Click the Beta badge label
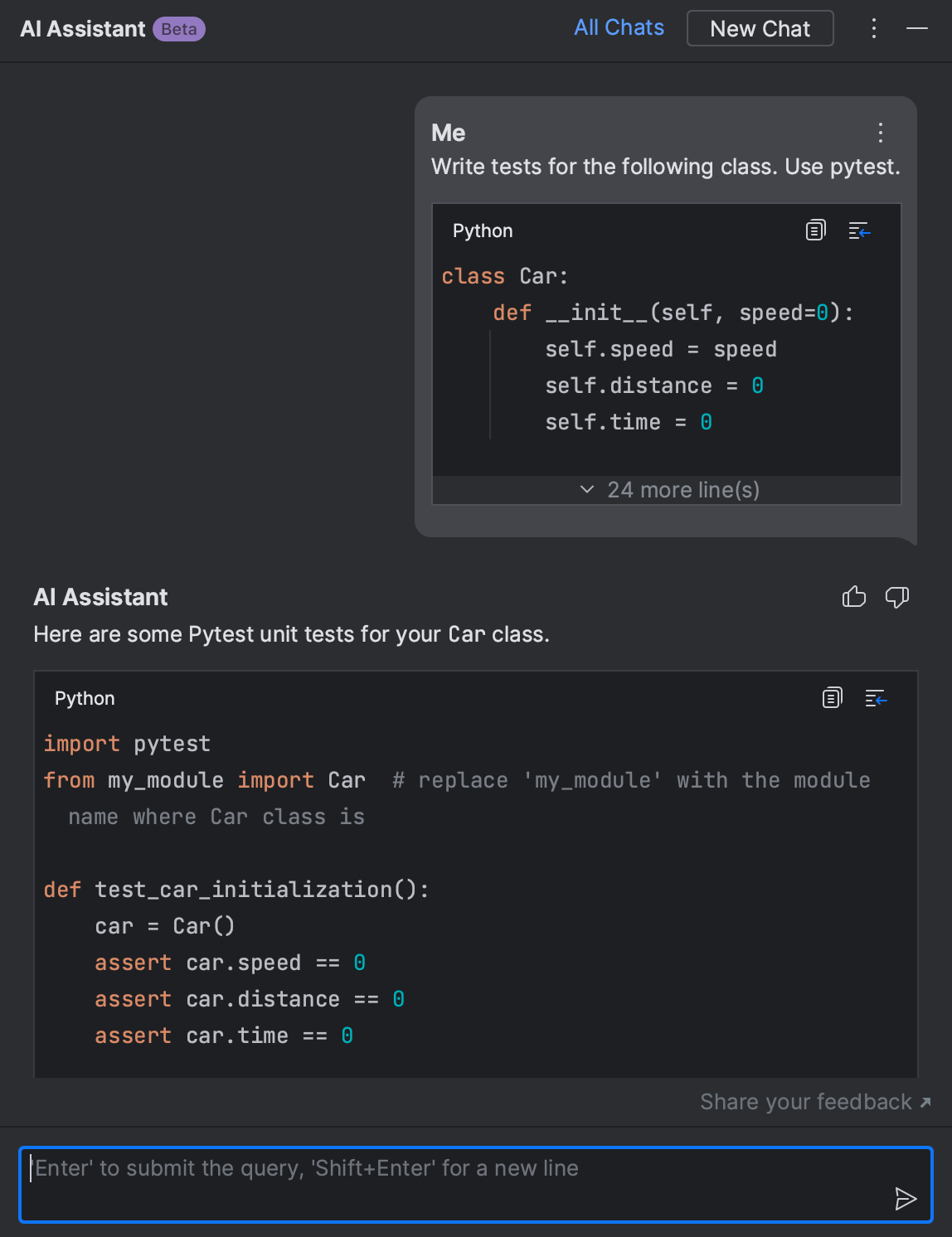This screenshot has height=1237, width=952. click(179, 29)
